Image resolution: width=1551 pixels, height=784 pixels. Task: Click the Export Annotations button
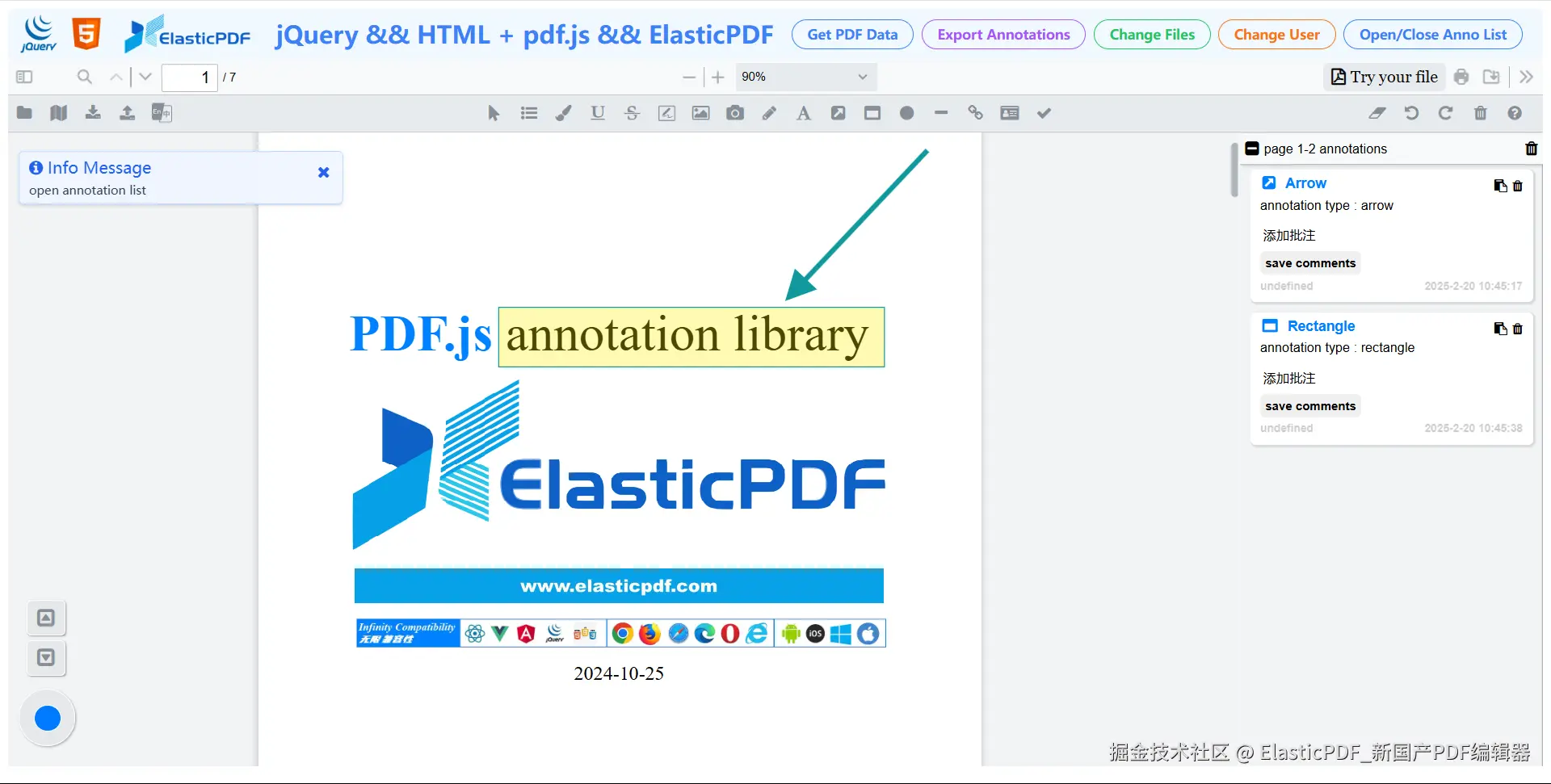click(1003, 35)
